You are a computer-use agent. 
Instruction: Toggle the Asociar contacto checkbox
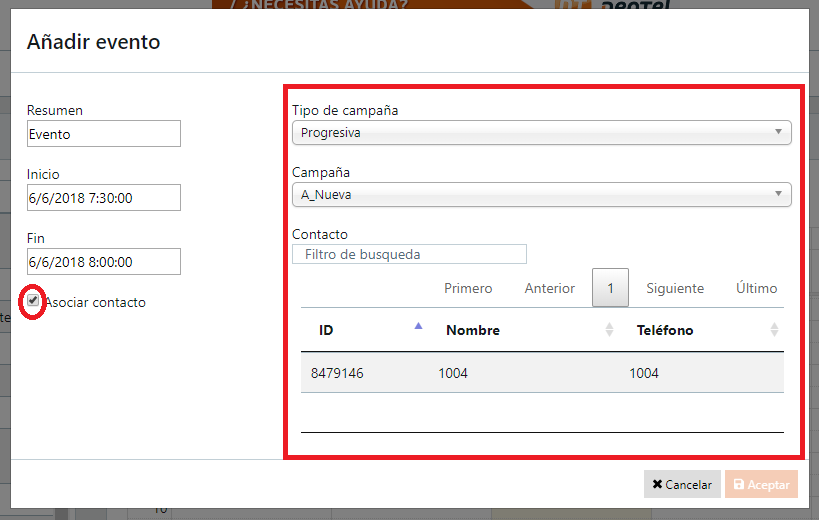tap(33, 301)
